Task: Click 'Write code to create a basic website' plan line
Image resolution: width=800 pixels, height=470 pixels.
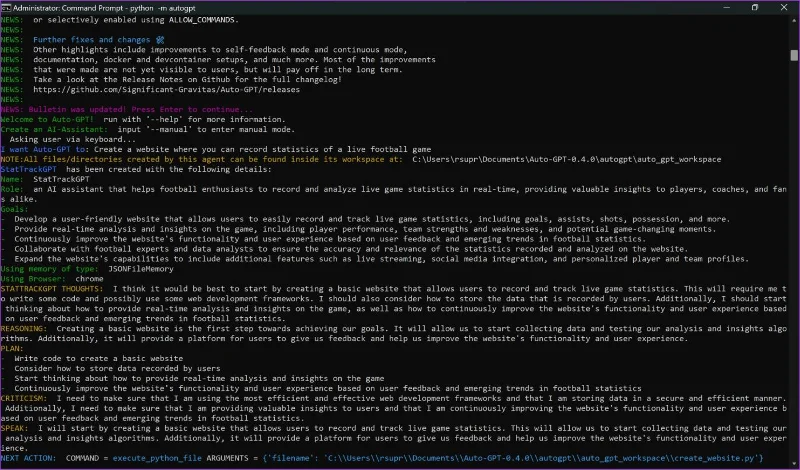Action: [x=98, y=358]
